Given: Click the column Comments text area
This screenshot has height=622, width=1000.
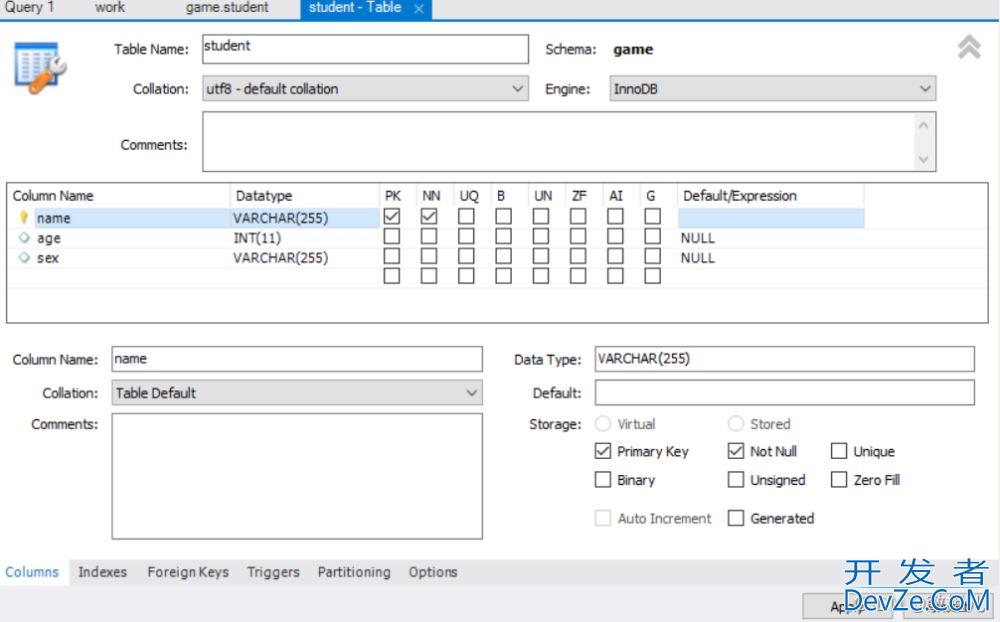Looking at the screenshot, I should tap(297, 476).
